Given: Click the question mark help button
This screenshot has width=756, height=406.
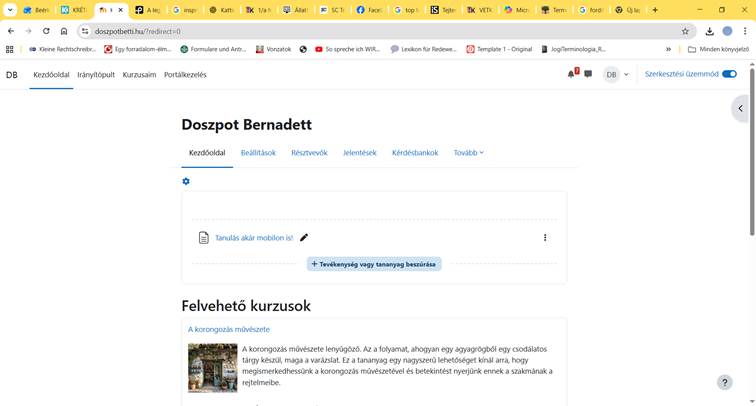Looking at the screenshot, I should (x=724, y=382).
